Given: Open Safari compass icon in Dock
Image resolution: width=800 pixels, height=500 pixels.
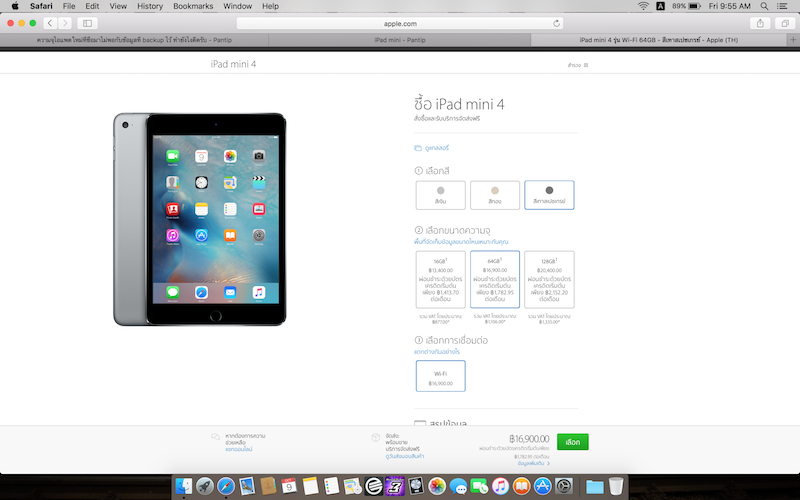Looking at the screenshot, I should (x=226, y=486).
